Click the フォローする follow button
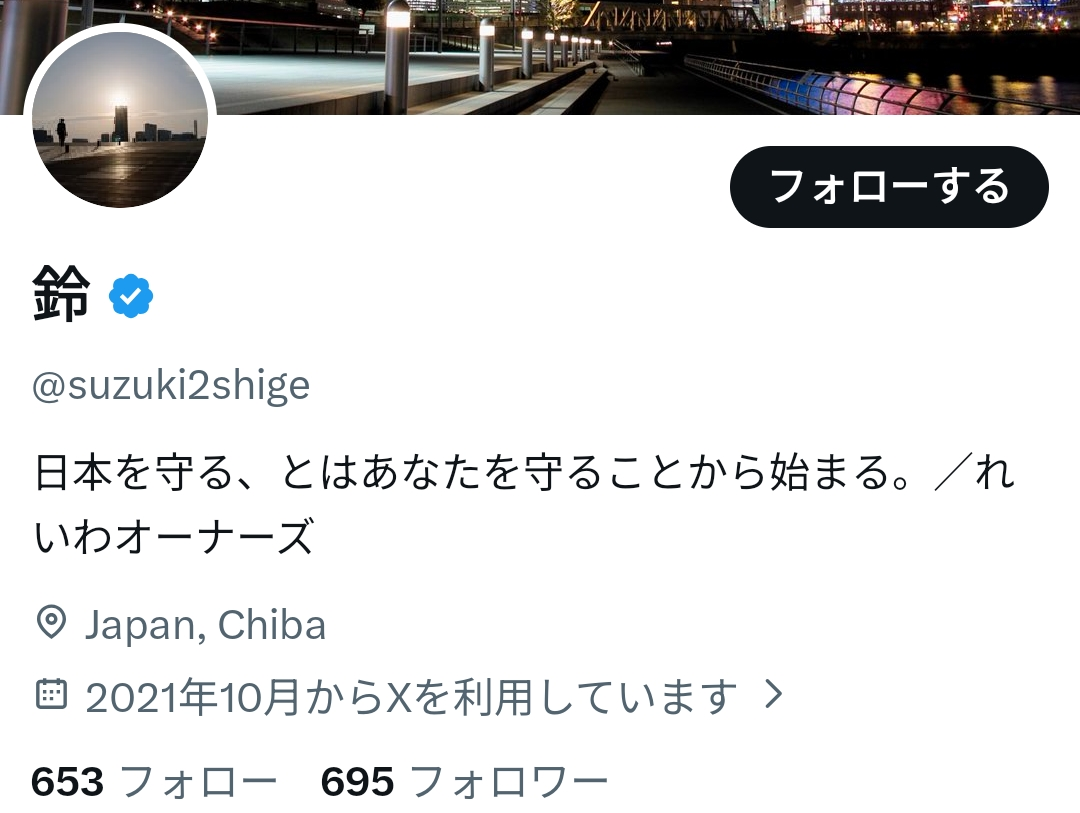 tap(889, 187)
